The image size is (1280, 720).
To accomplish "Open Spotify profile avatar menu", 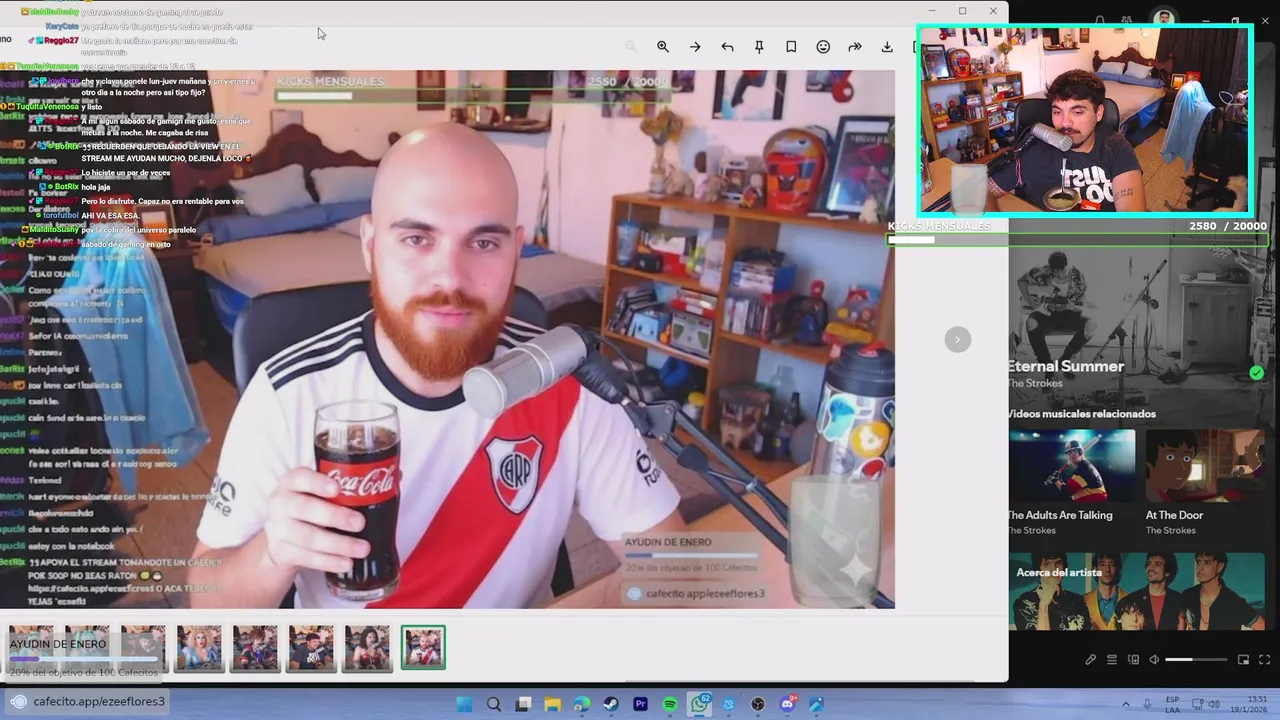I will click(1163, 19).
